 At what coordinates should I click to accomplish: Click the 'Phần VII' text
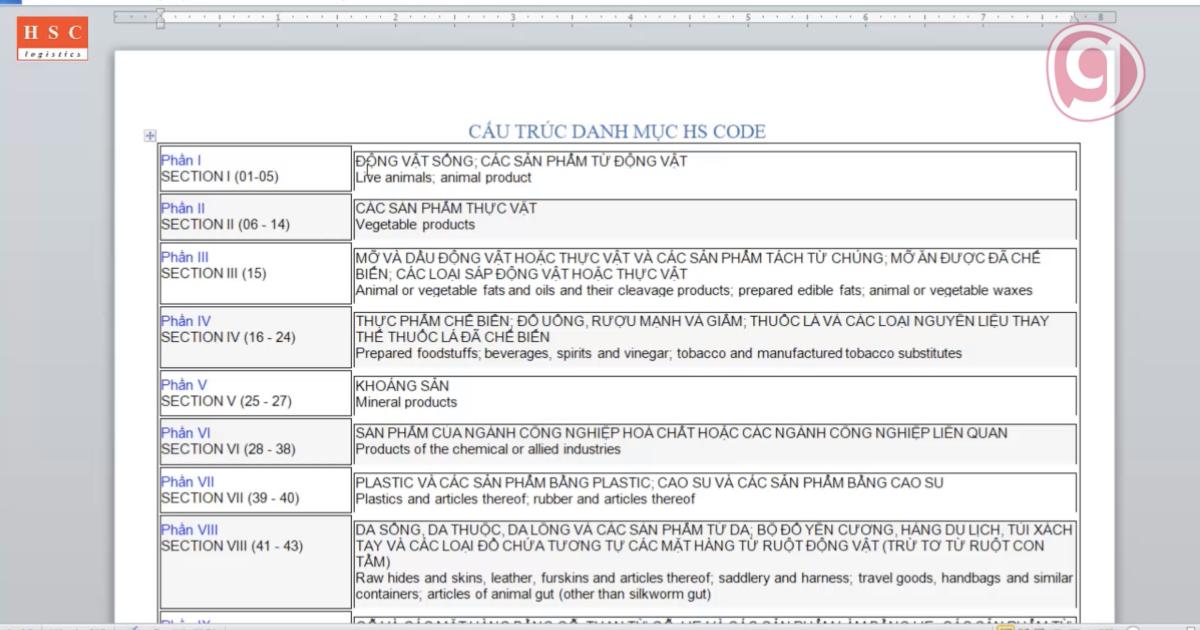[188, 482]
